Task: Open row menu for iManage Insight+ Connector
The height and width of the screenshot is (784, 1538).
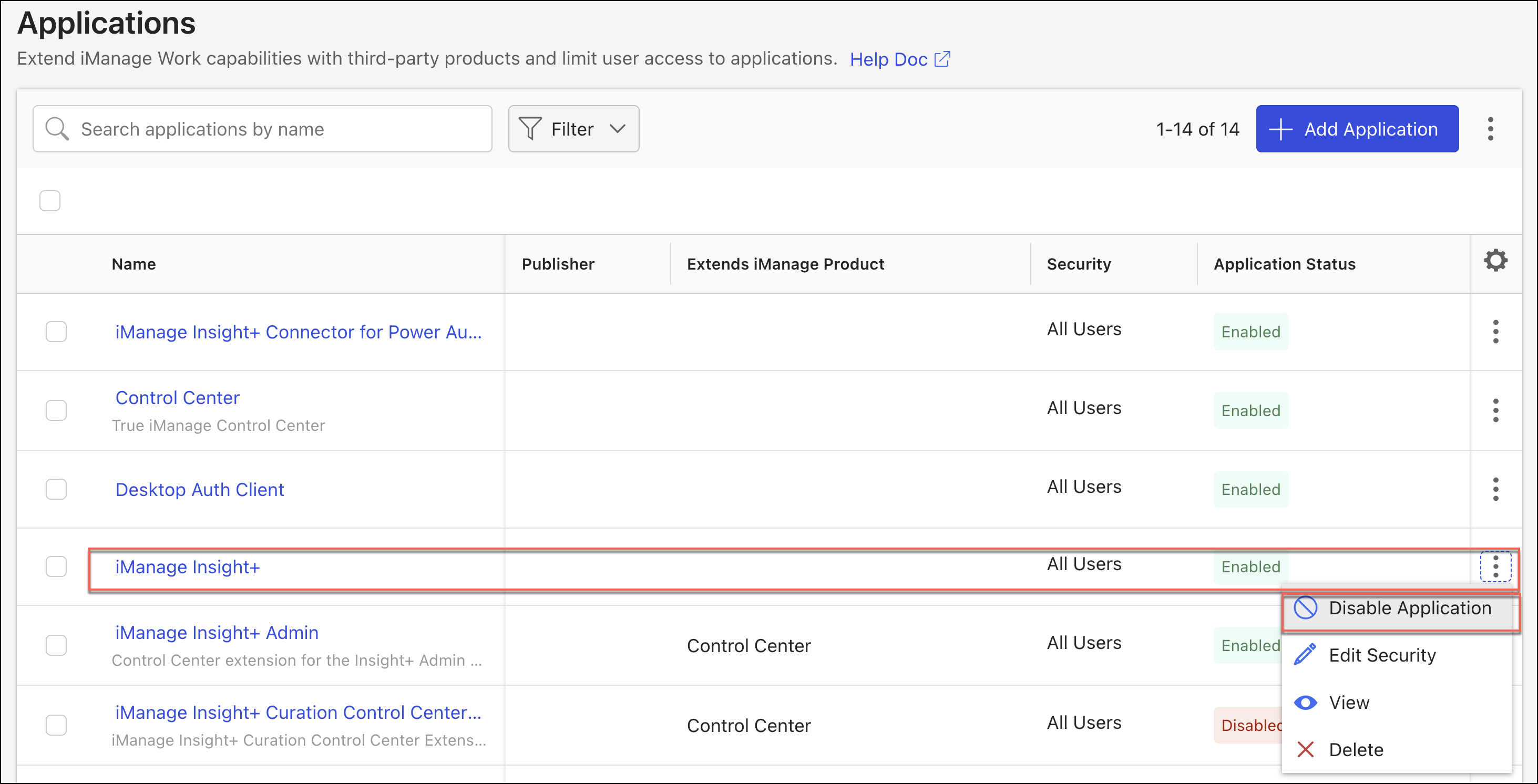Action: [1495, 331]
